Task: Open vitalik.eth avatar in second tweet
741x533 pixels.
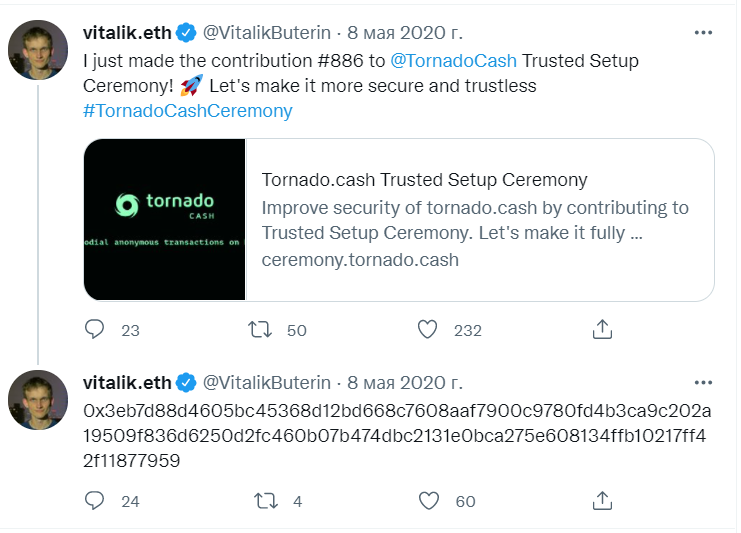Action: [38, 399]
